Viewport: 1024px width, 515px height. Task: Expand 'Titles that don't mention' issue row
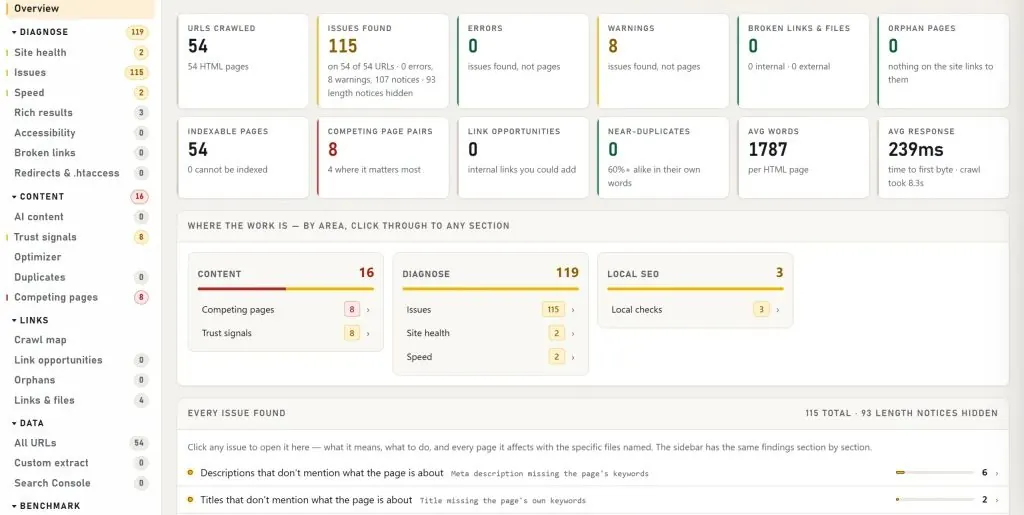pos(593,500)
